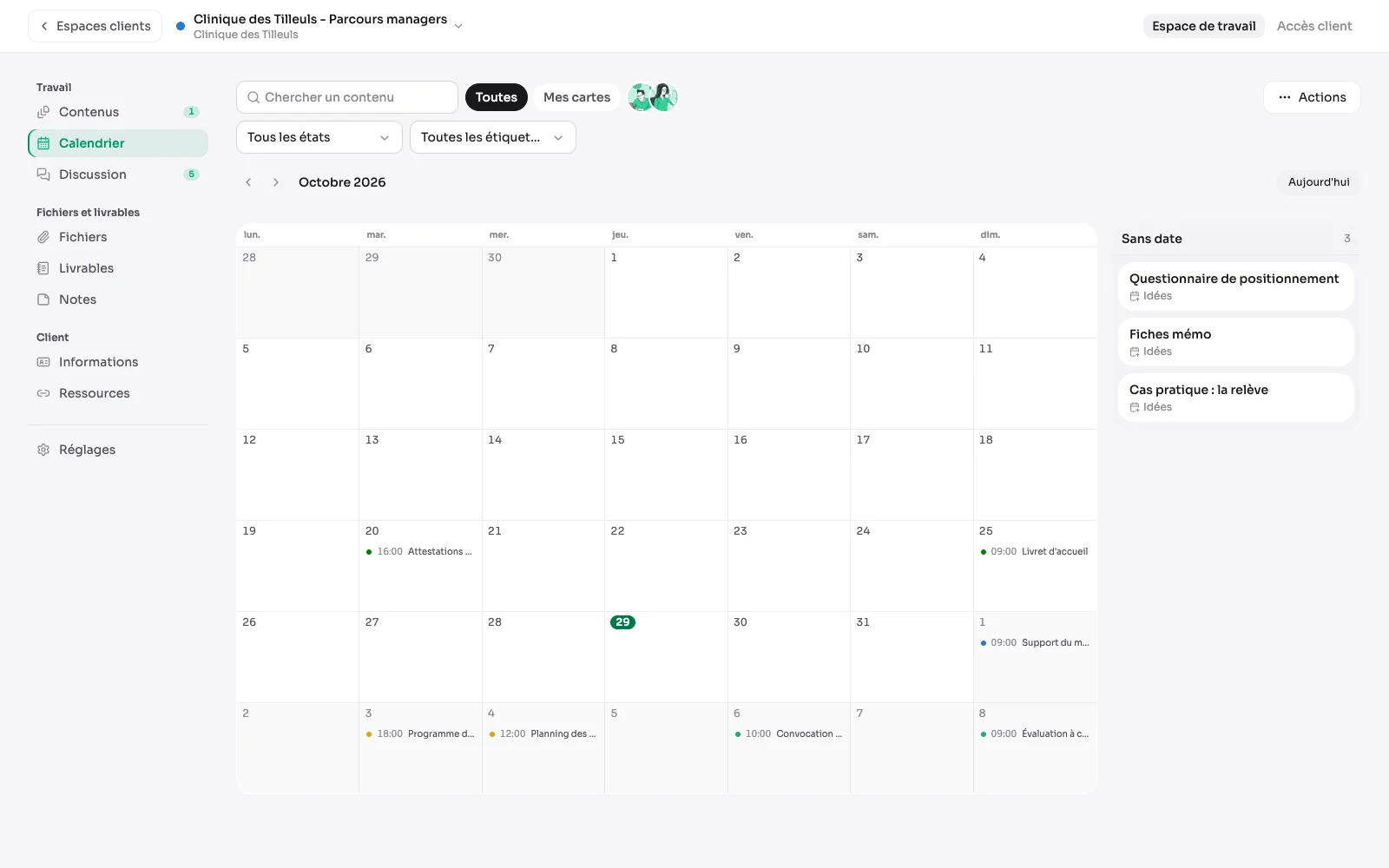
Task: Click the Sans date header
Action: 1236,239
